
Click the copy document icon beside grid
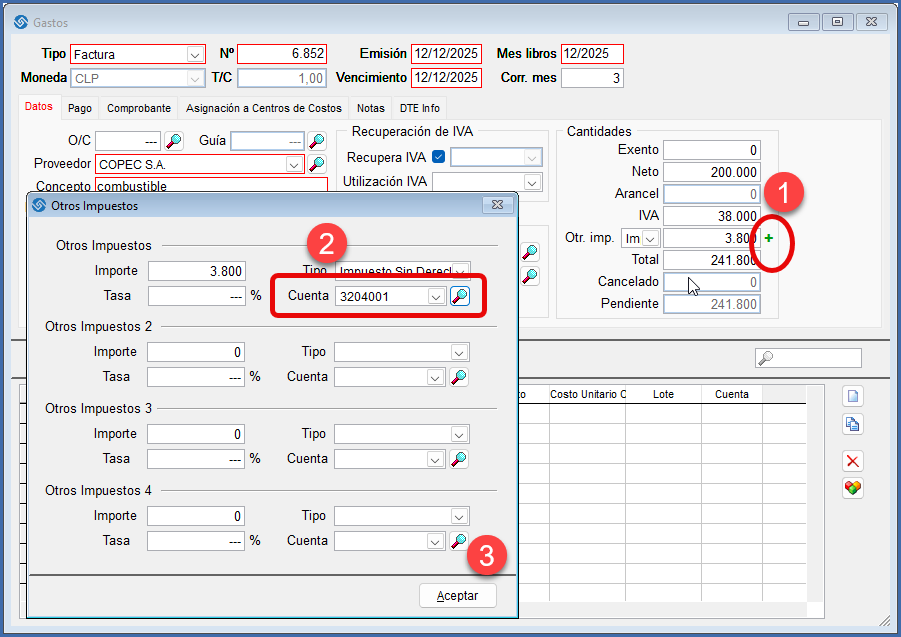tap(853, 424)
